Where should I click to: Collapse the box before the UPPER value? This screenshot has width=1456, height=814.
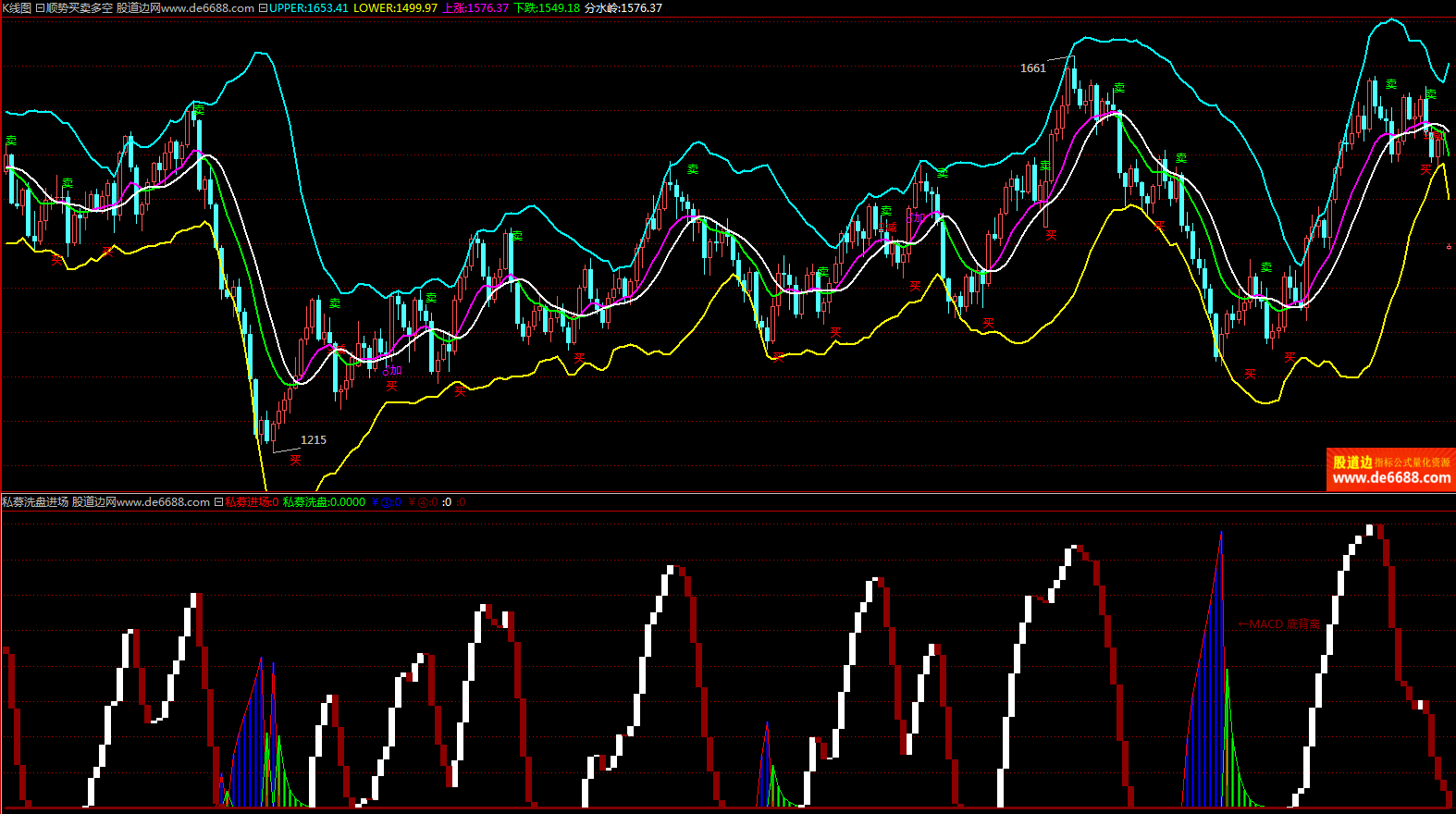263,8
